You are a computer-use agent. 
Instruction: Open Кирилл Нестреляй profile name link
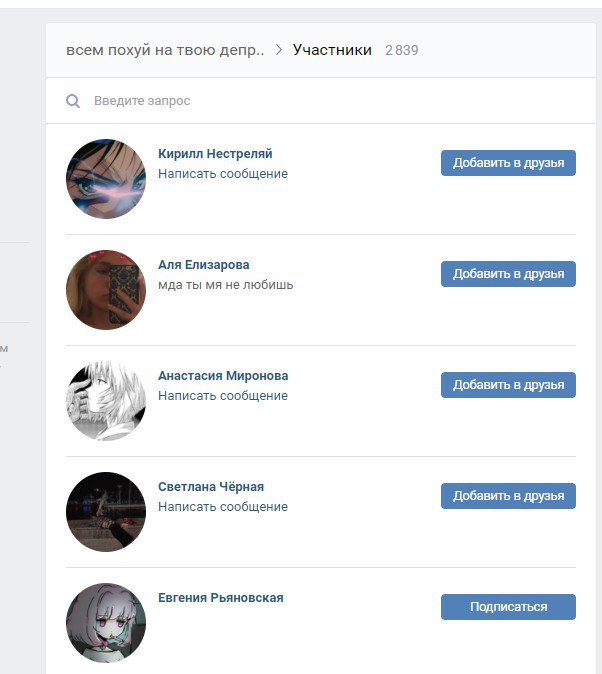point(215,153)
